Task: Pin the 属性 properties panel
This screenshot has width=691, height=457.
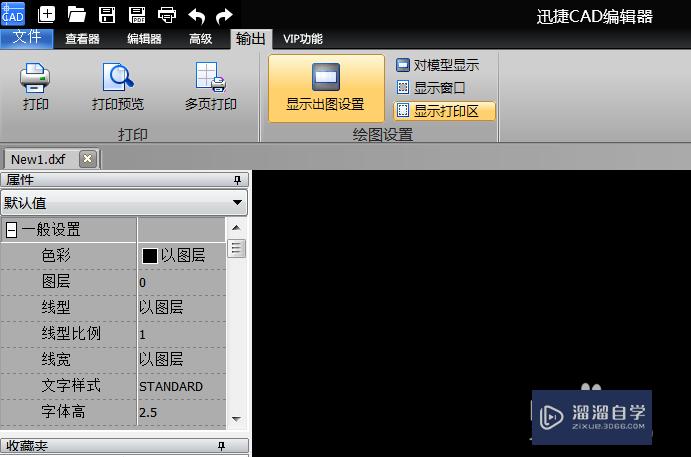Action: (x=238, y=180)
